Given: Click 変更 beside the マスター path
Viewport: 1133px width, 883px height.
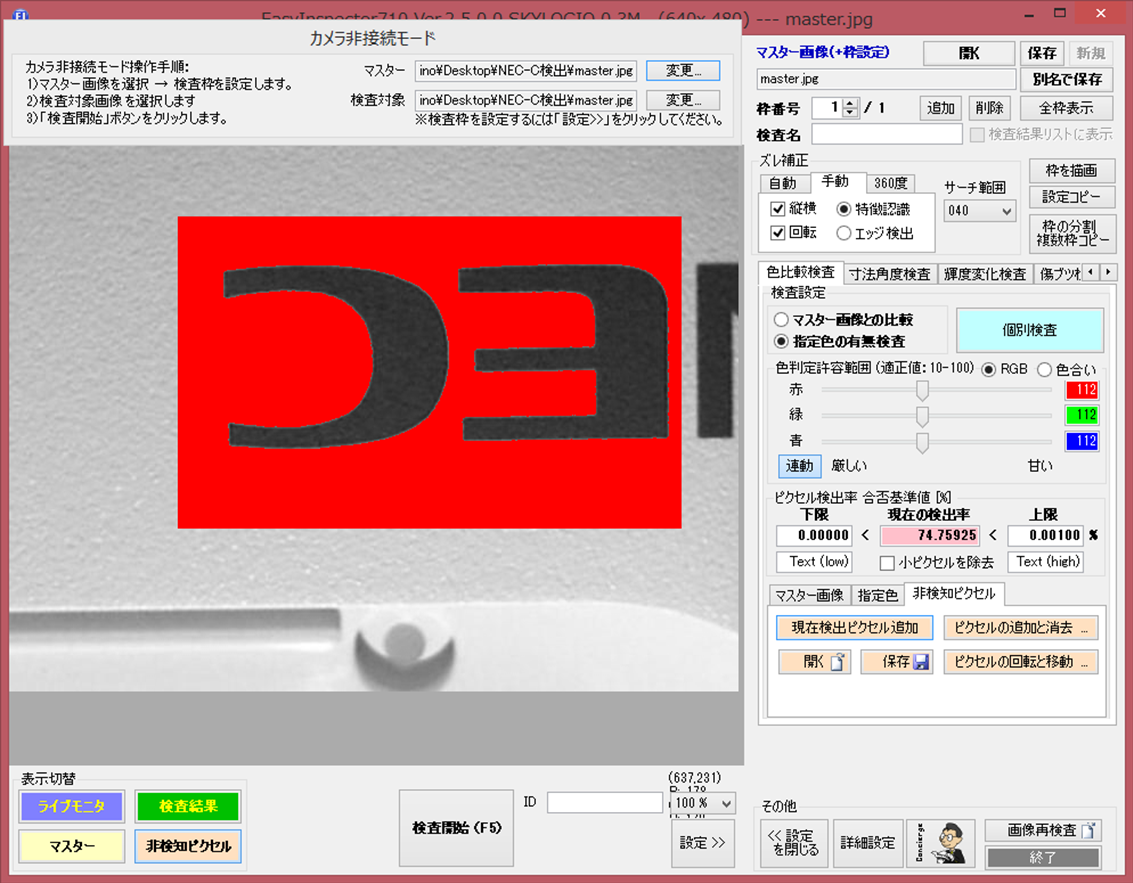Looking at the screenshot, I should 683,70.
